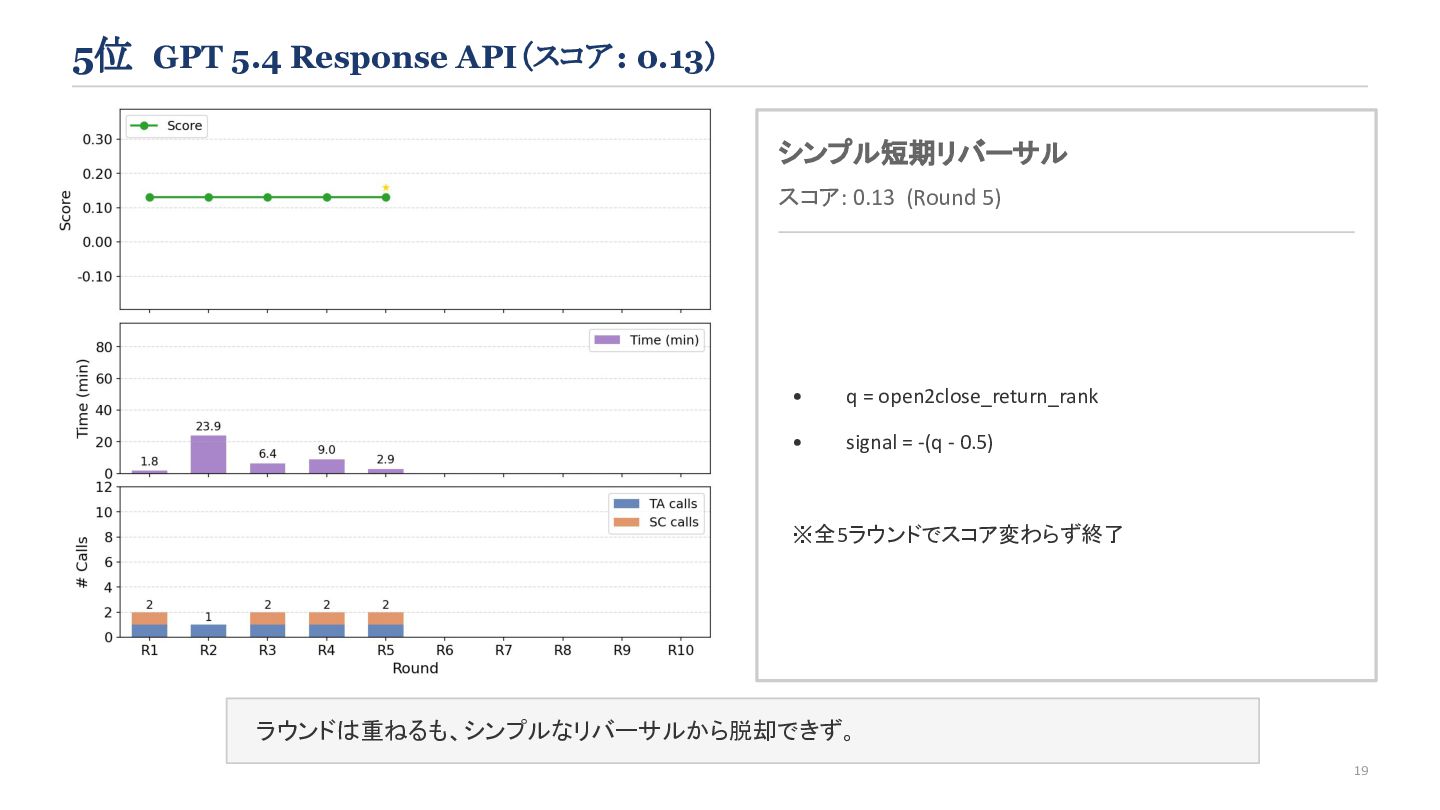The width and height of the screenshot is (1440, 810).
Task: Click the time bar labeled 23.9
Action: click(209, 454)
